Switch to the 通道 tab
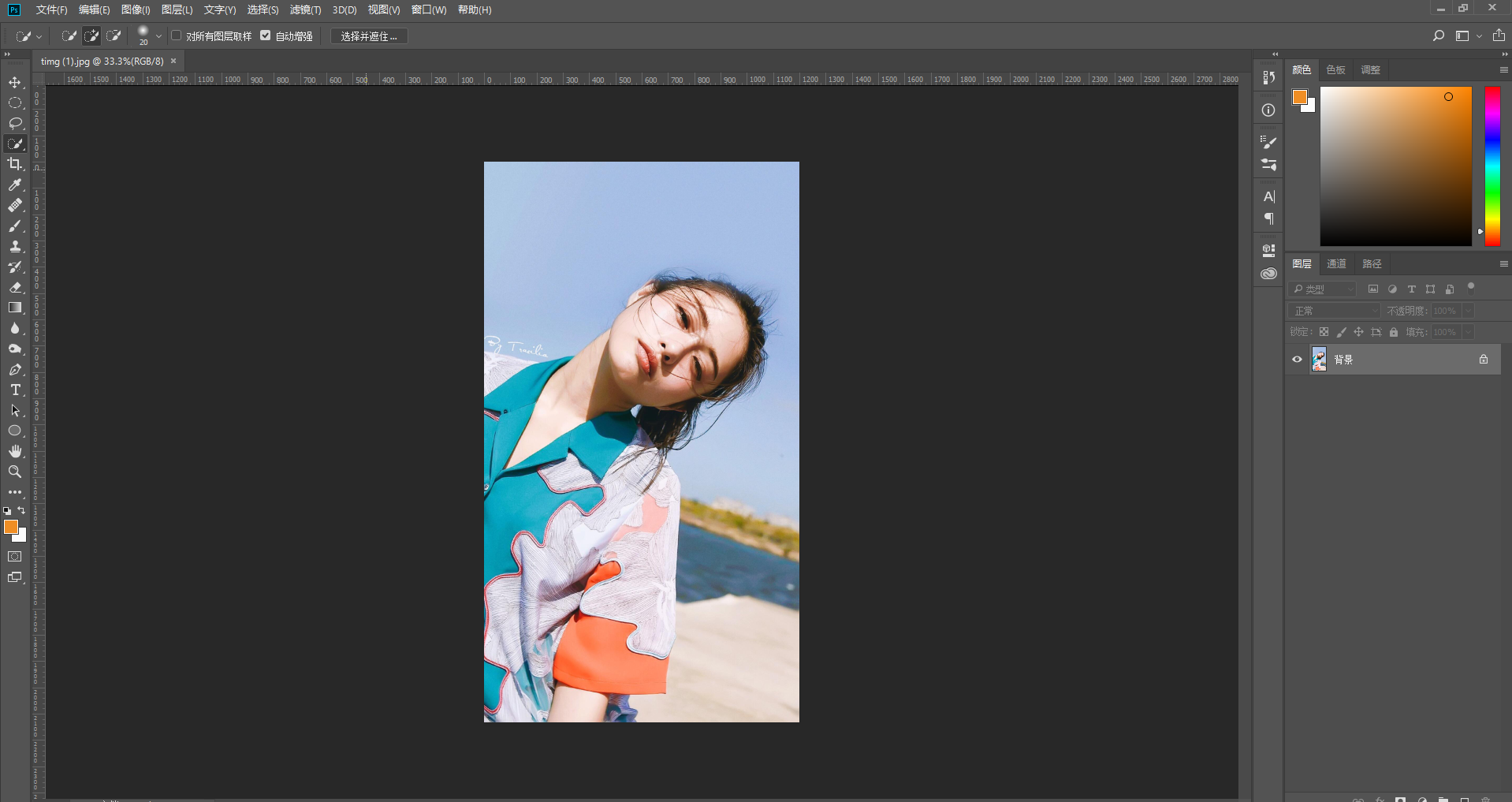The height and width of the screenshot is (802, 1512). tap(1336, 264)
